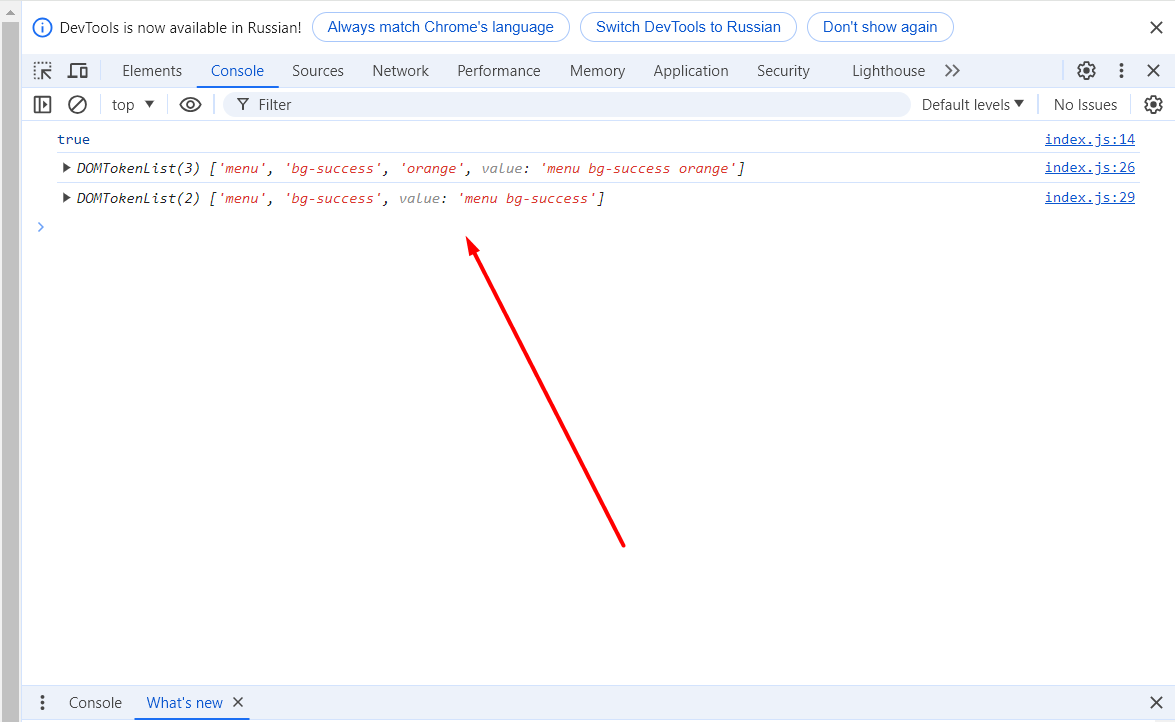Select the Console tab in bottom drawer
1175x722 pixels.
tap(95, 703)
